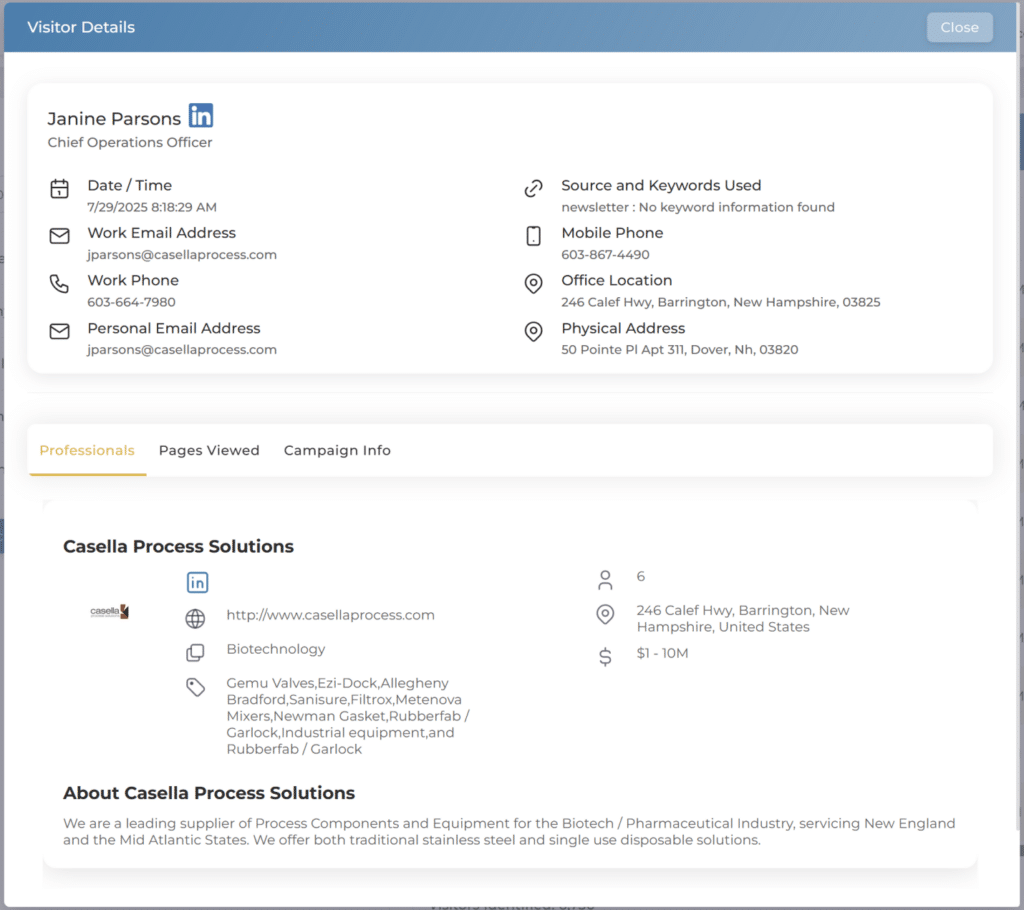Click the envelope icon beside Work Email Address
Screen dimensions: 1024x910
(60, 236)
